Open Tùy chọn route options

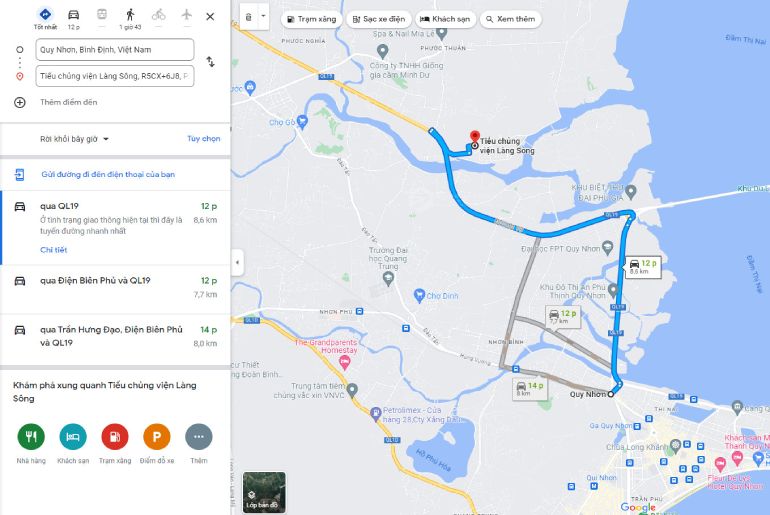[x=203, y=139]
